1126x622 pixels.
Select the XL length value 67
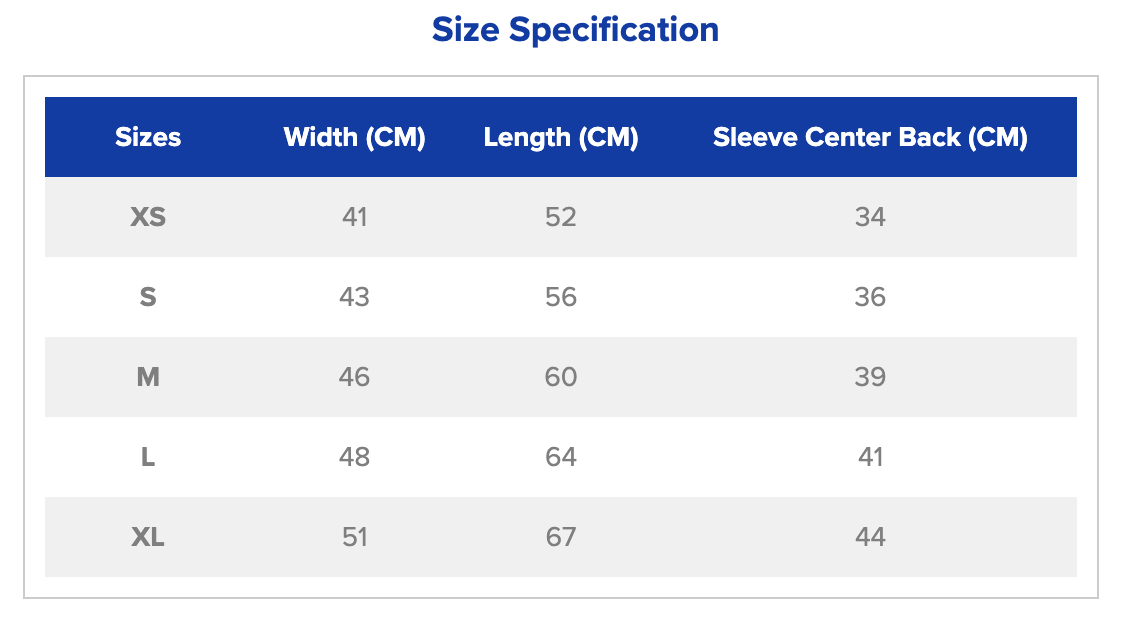(x=561, y=537)
